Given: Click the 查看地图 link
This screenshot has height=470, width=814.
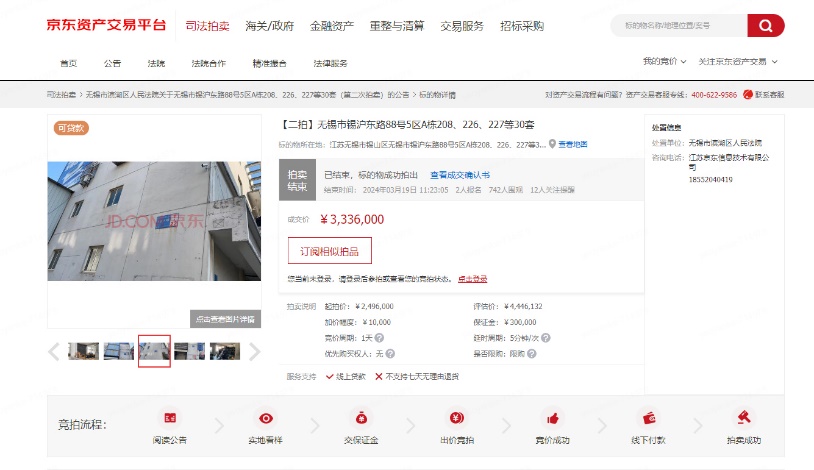Looking at the screenshot, I should [x=572, y=144].
